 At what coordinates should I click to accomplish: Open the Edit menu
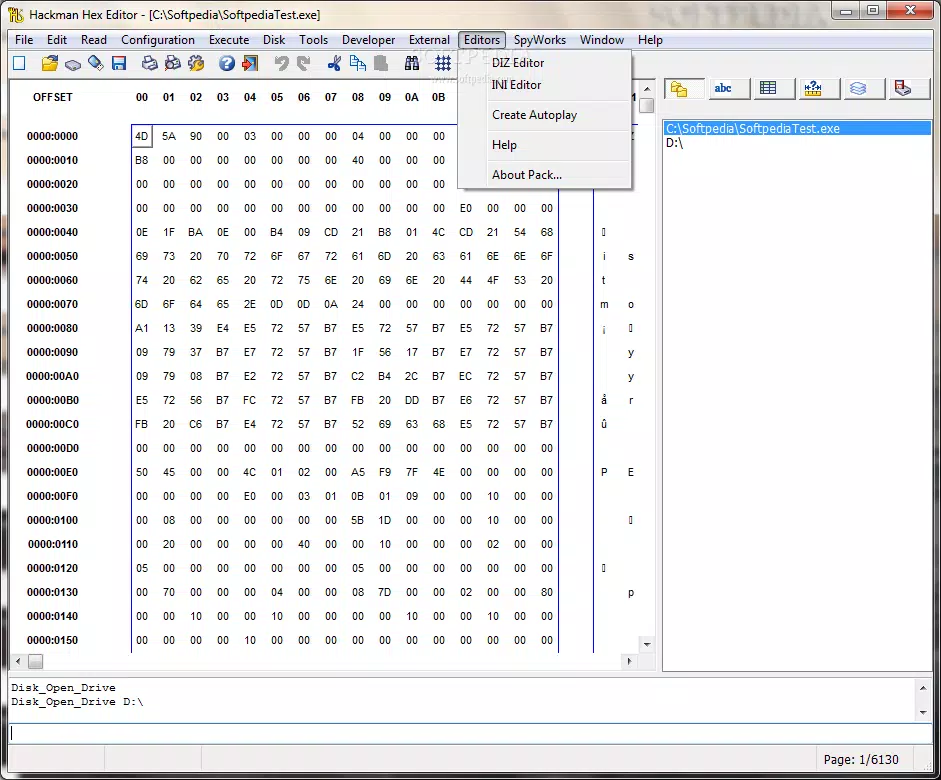pos(57,40)
